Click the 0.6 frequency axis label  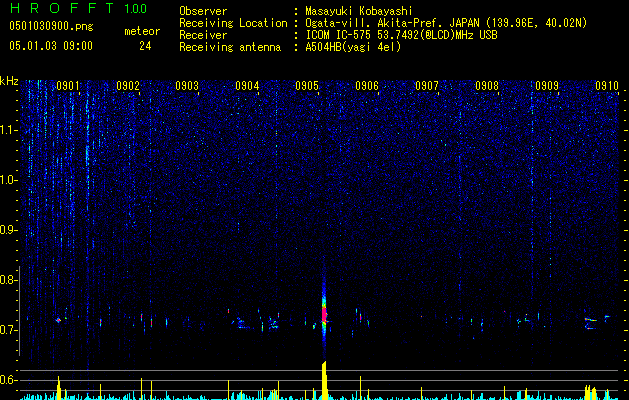pyautogui.click(x=9, y=380)
